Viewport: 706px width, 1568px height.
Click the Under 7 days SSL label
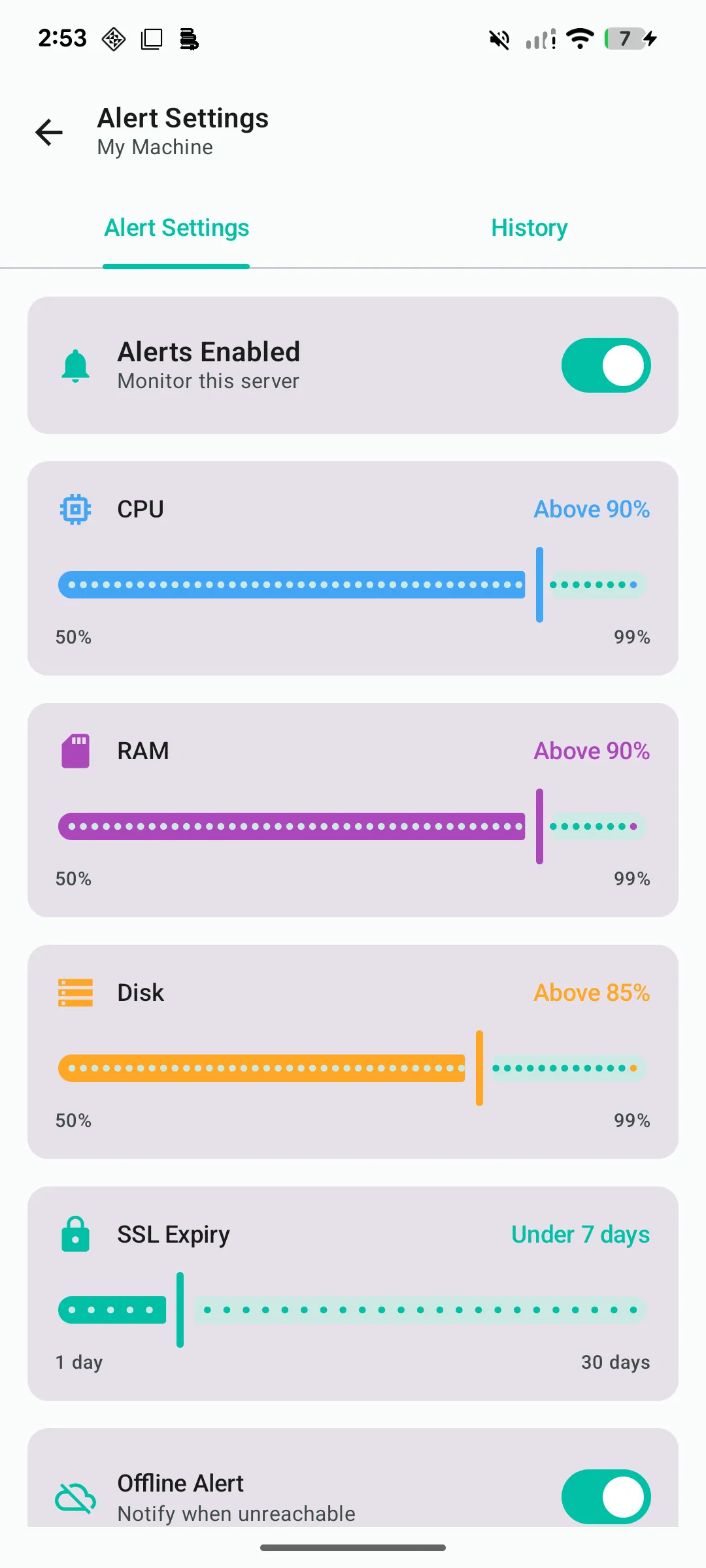(x=580, y=1233)
